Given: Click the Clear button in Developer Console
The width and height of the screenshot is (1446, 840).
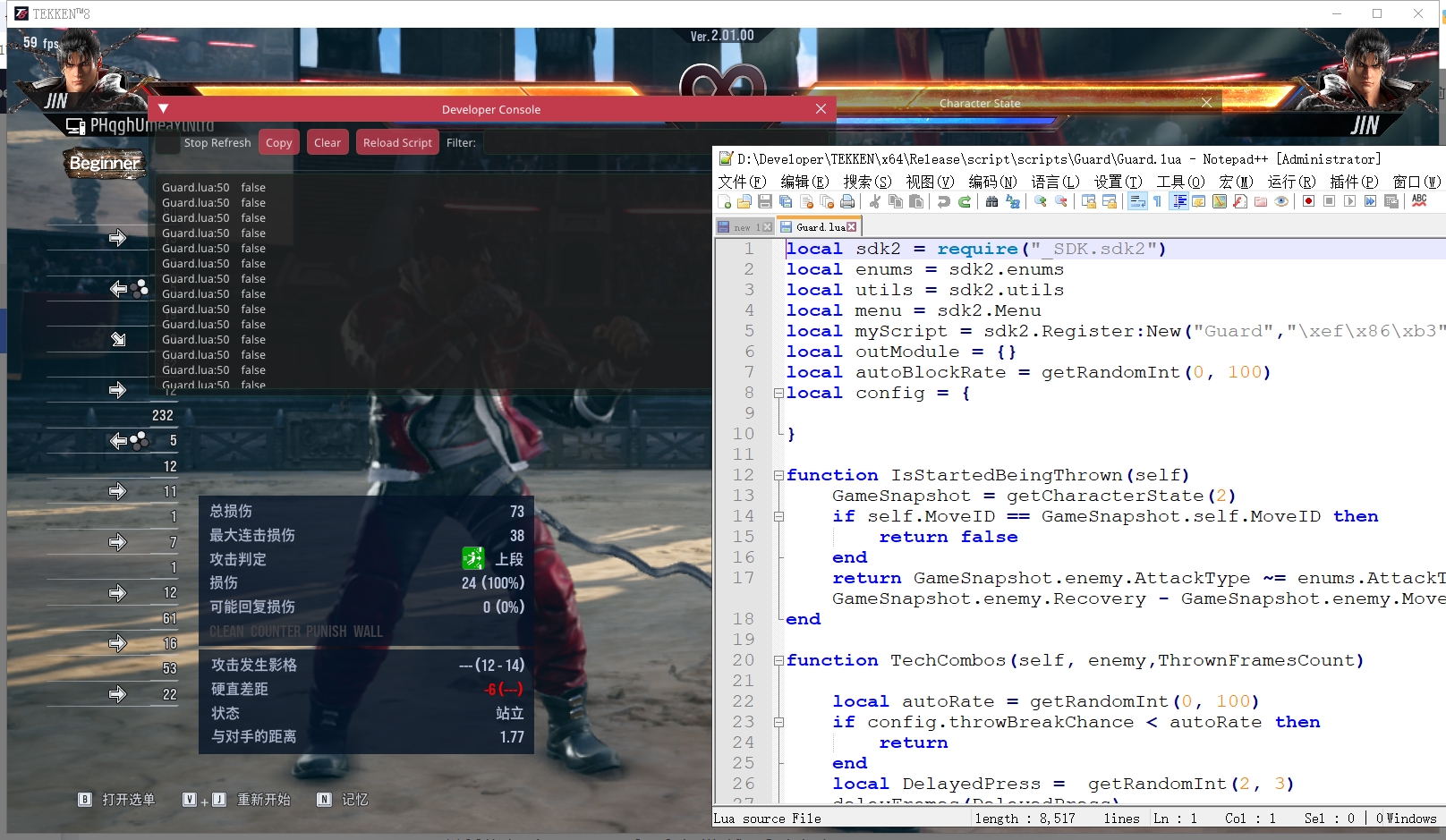Looking at the screenshot, I should coord(327,142).
